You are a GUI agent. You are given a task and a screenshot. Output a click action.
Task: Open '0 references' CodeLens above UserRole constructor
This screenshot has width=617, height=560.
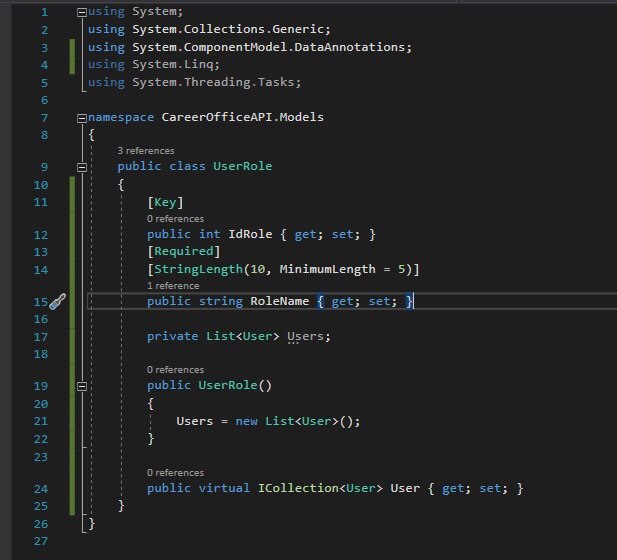point(175,370)
